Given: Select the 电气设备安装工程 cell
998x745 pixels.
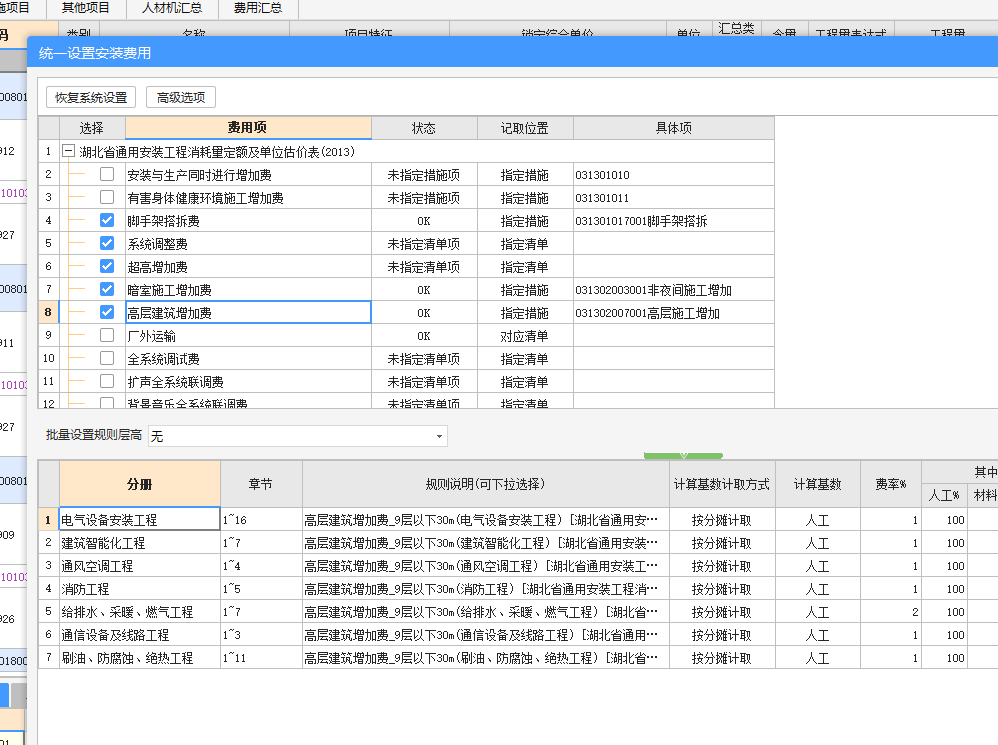Looking at the screenshot, I should pos(139,520).
